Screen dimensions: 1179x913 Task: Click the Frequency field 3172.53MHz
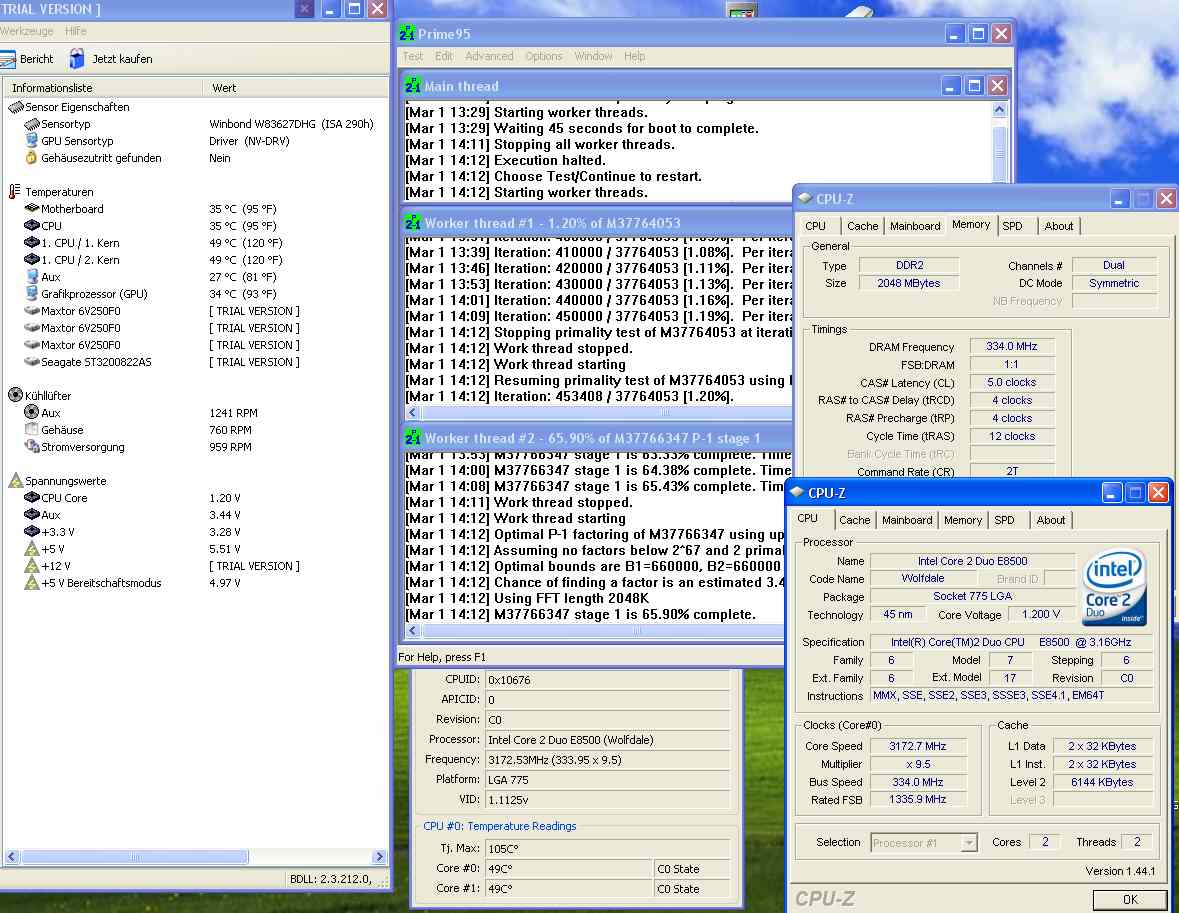[x=608, y=760]
